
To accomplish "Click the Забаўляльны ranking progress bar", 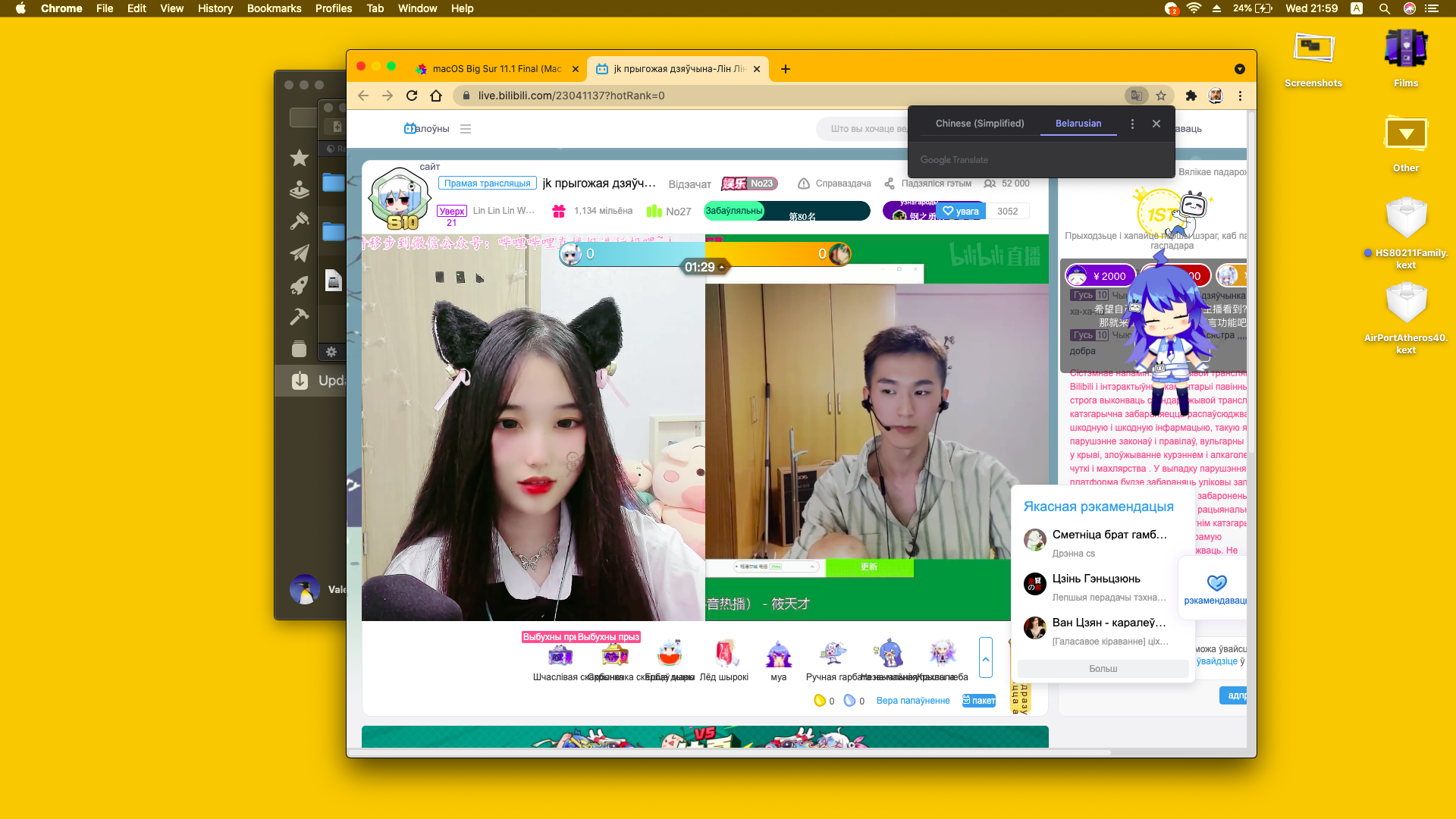I will (x=787, y=211).
